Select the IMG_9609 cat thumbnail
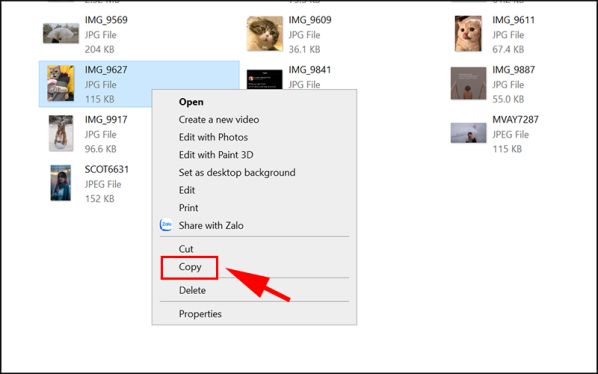Viewport: 598px width, 374px height. click(x=265, y=34)
